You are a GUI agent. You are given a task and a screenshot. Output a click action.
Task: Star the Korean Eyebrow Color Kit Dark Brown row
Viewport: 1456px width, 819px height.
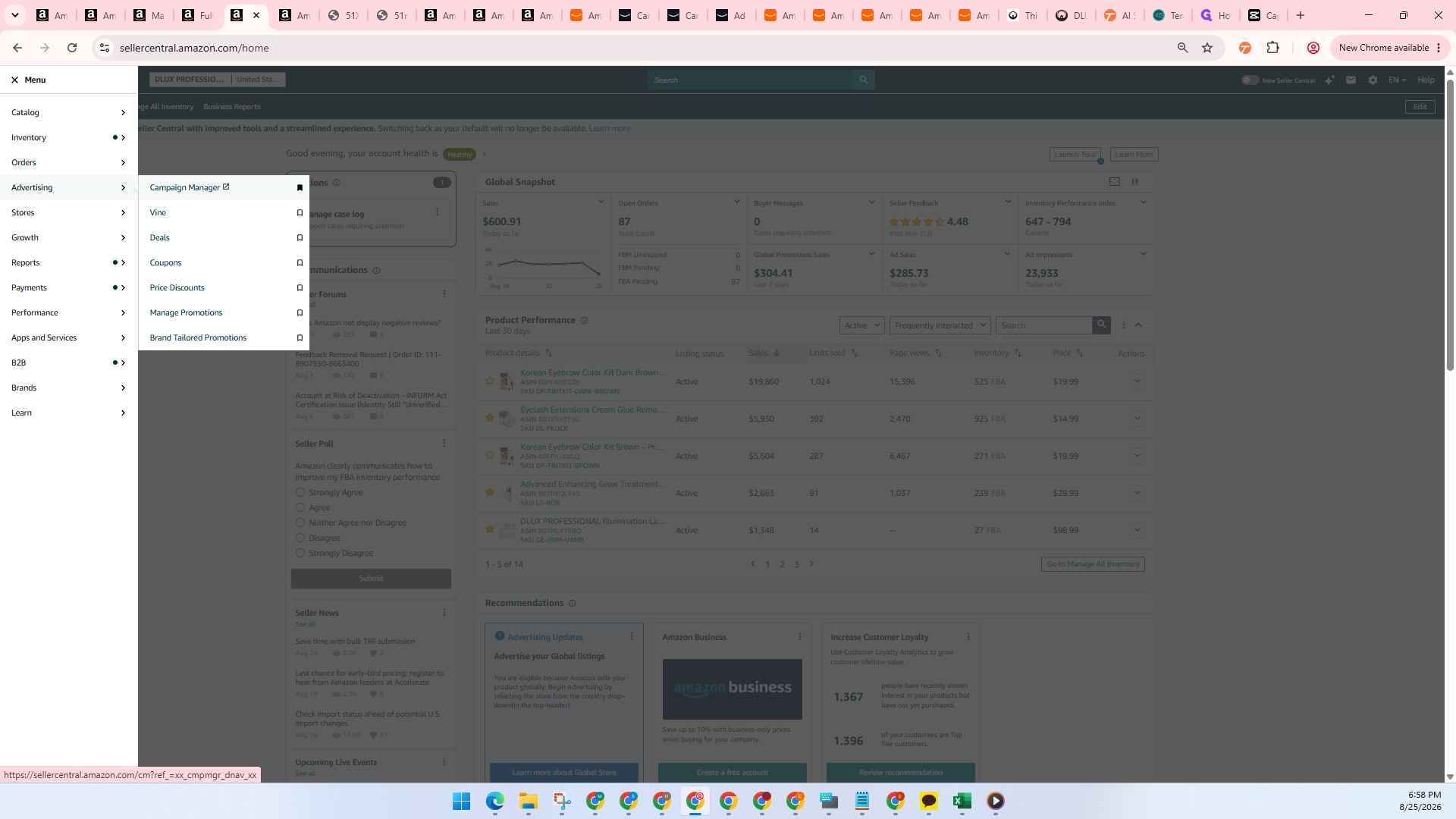490,381
